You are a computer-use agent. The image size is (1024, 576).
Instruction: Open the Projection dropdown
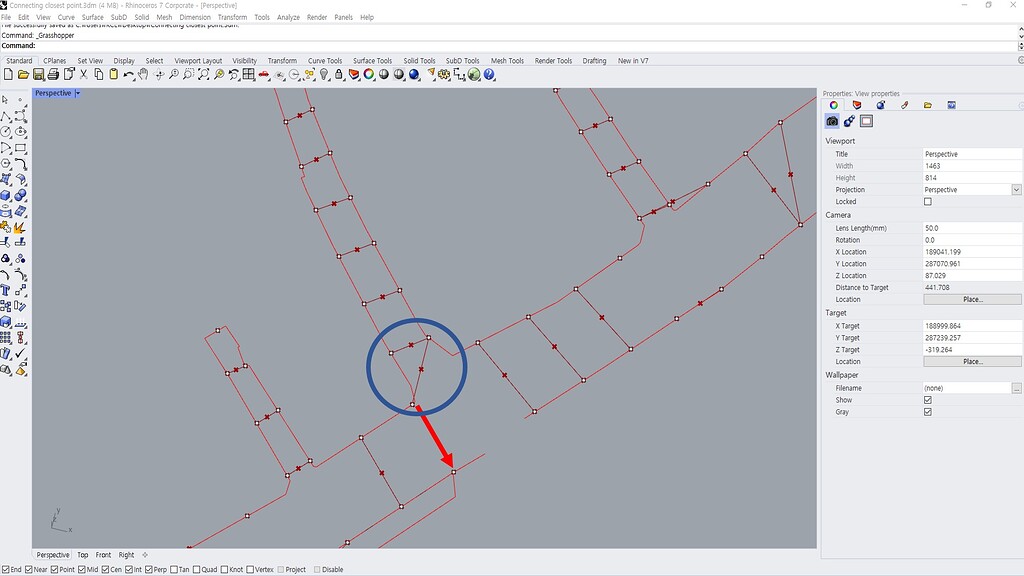1016,189
